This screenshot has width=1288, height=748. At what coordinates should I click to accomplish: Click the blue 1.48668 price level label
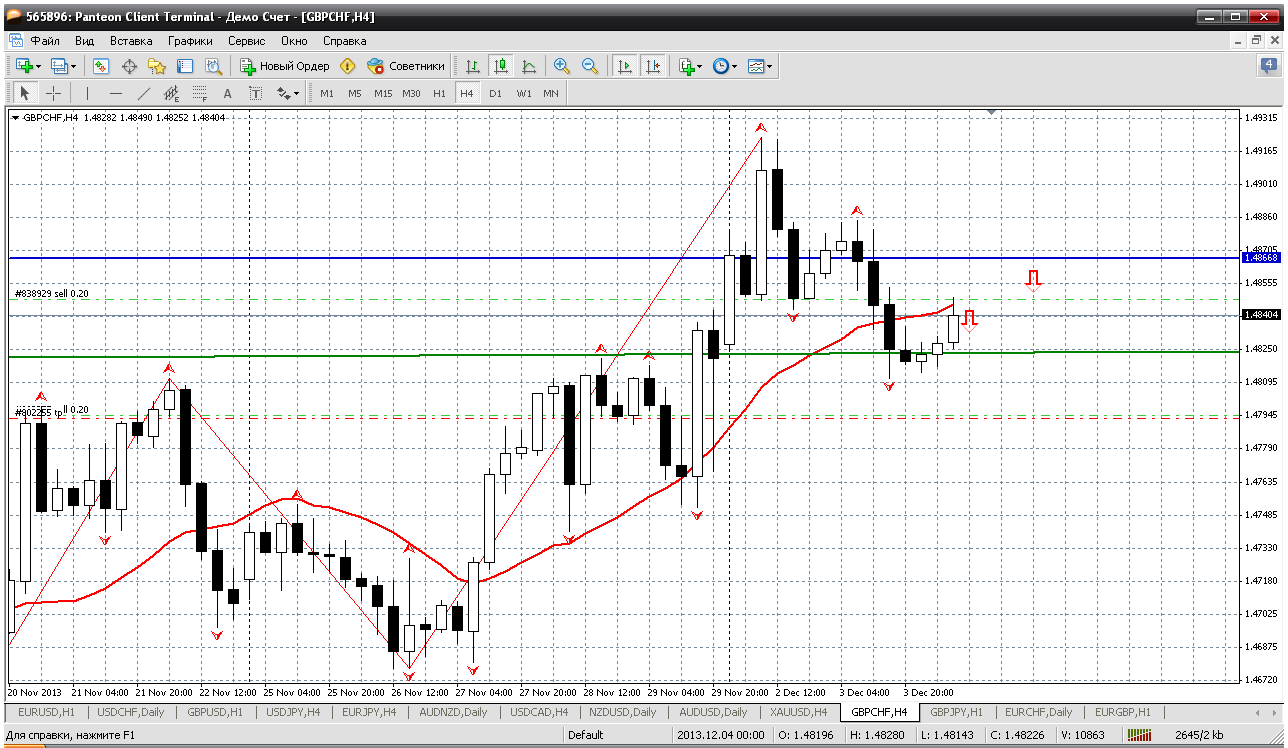(x=1260, y=257)
